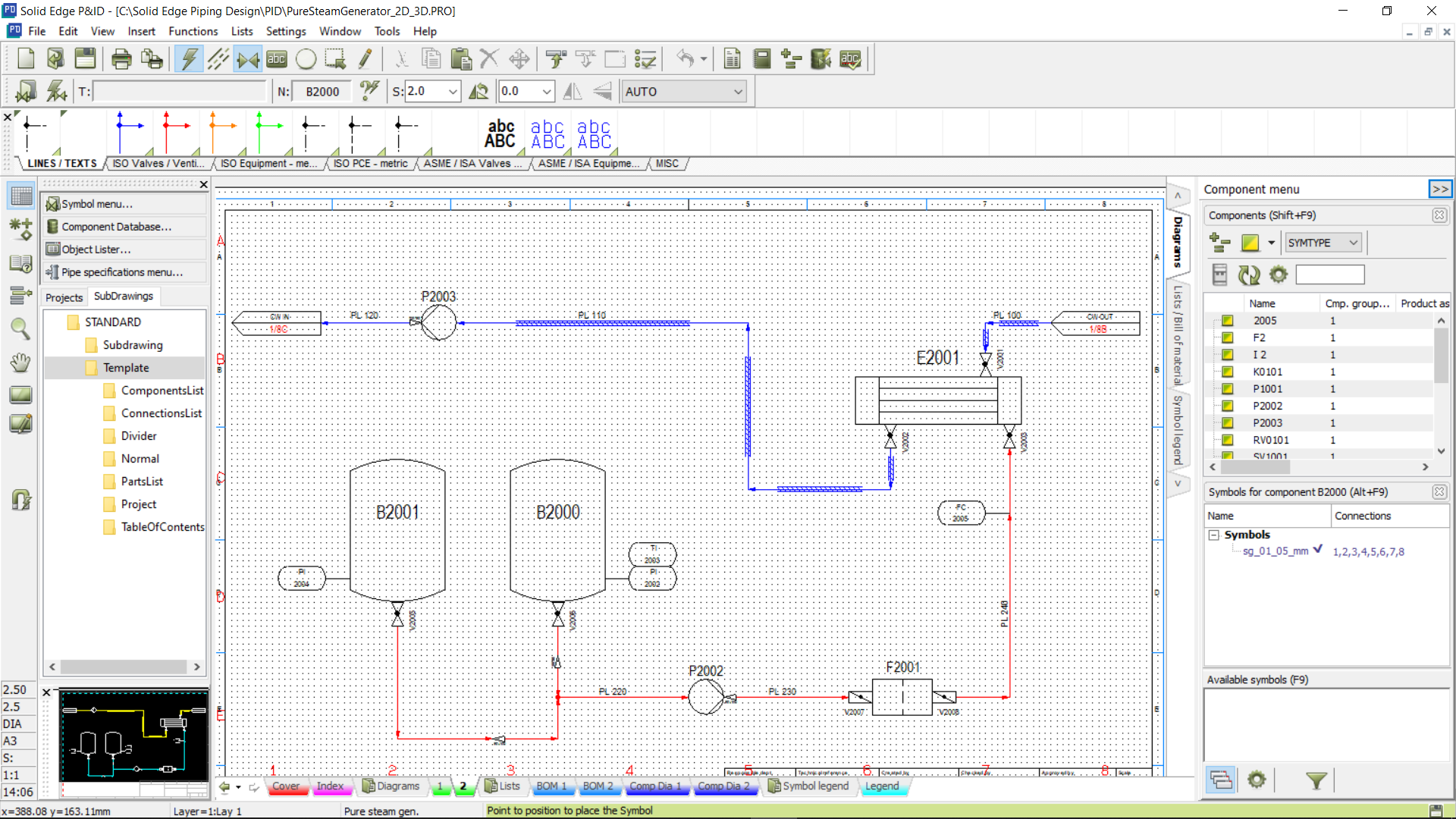Open the SYMTYPE dropdown
The image size is (1456, 819).
(1323, 243)
